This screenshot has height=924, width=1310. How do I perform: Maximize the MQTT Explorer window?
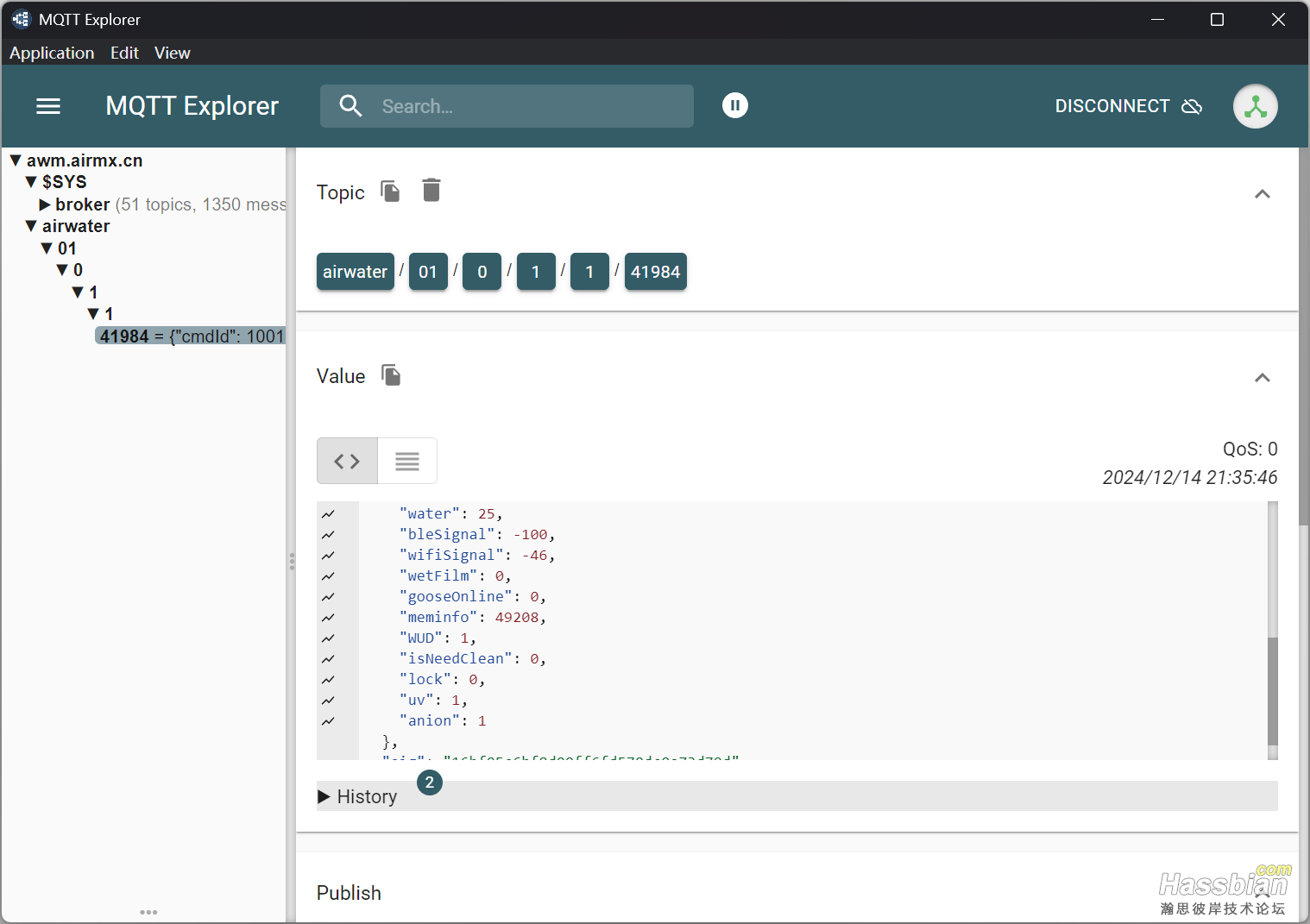(1217, 19)
